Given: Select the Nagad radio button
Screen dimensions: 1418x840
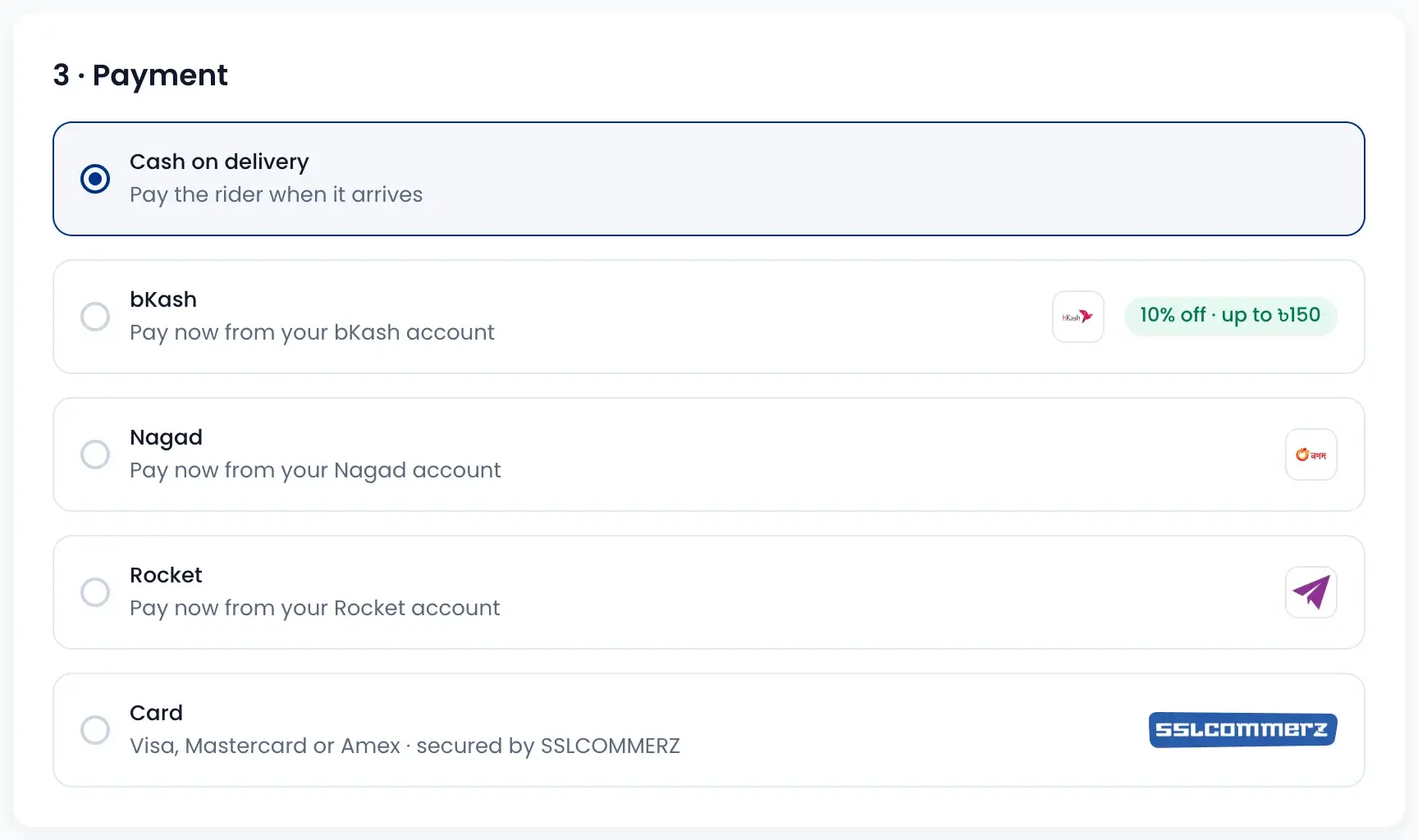Looking at the screenshot, I should click(x=95, y=454).
